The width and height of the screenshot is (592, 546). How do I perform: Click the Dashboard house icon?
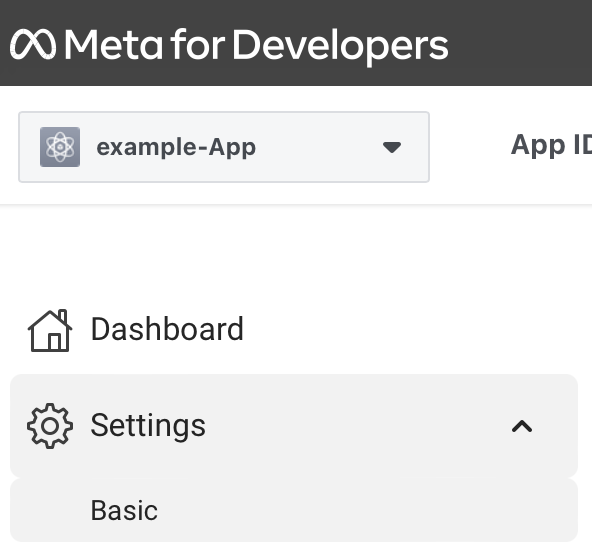click(x=50, y=330)
